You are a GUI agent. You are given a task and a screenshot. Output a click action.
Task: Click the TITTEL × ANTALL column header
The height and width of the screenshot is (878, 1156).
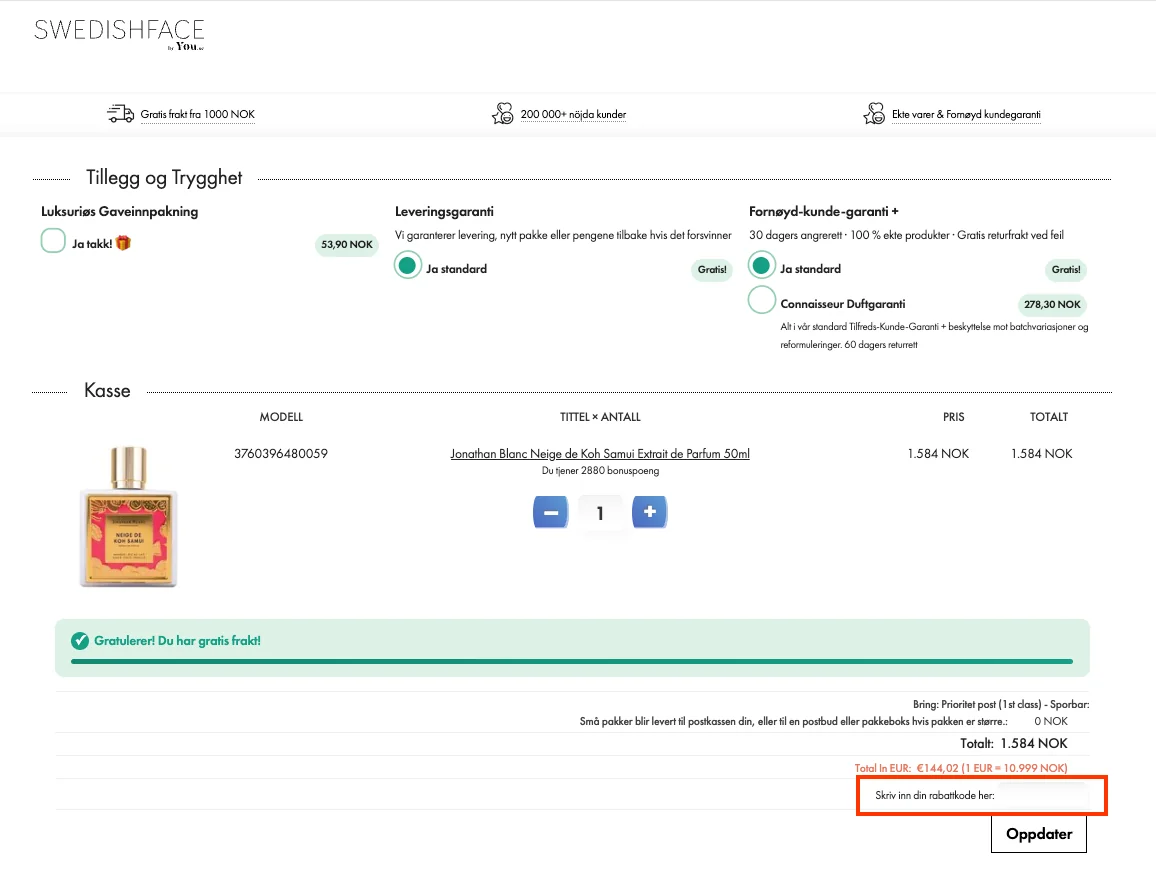tap(600, 417)
